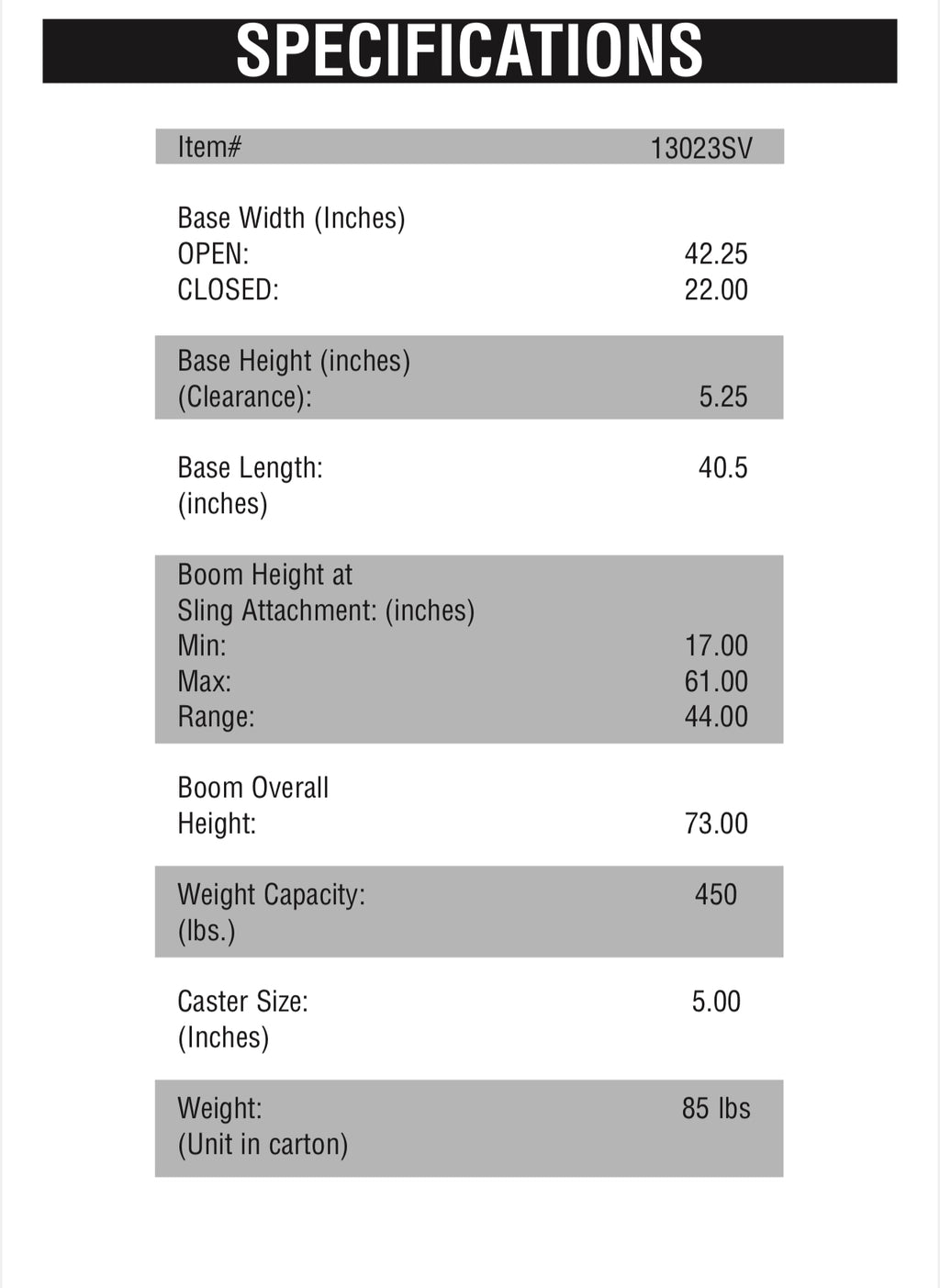Click the Range value 44.00

(716, 717)
